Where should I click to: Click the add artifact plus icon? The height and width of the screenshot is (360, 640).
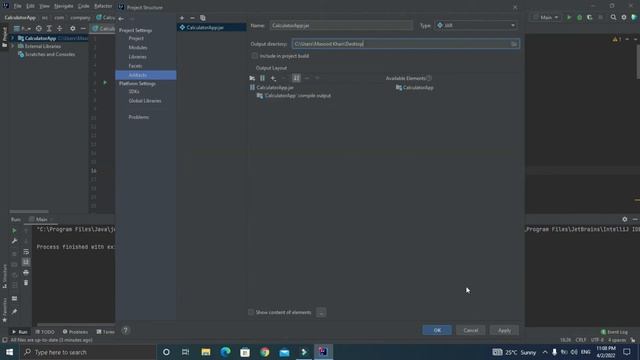point(182,18)
